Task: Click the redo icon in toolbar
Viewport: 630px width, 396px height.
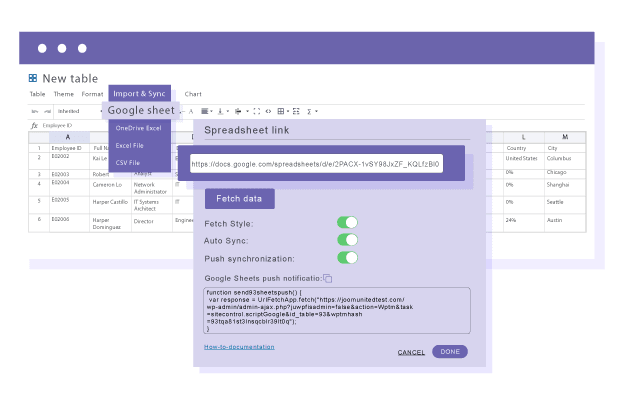Action: pos(47,111)
